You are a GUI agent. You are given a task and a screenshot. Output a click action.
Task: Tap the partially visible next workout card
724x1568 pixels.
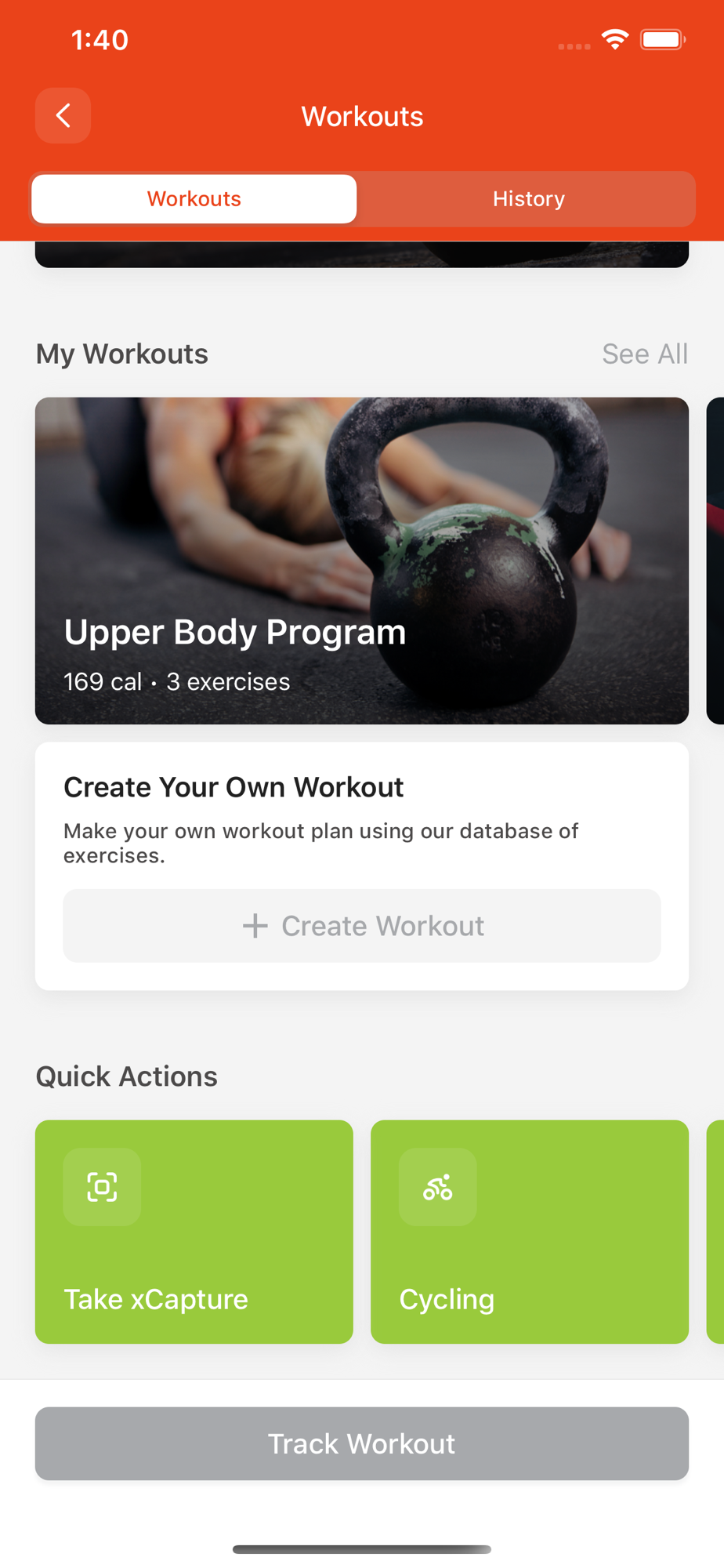(x=715, y=561)
